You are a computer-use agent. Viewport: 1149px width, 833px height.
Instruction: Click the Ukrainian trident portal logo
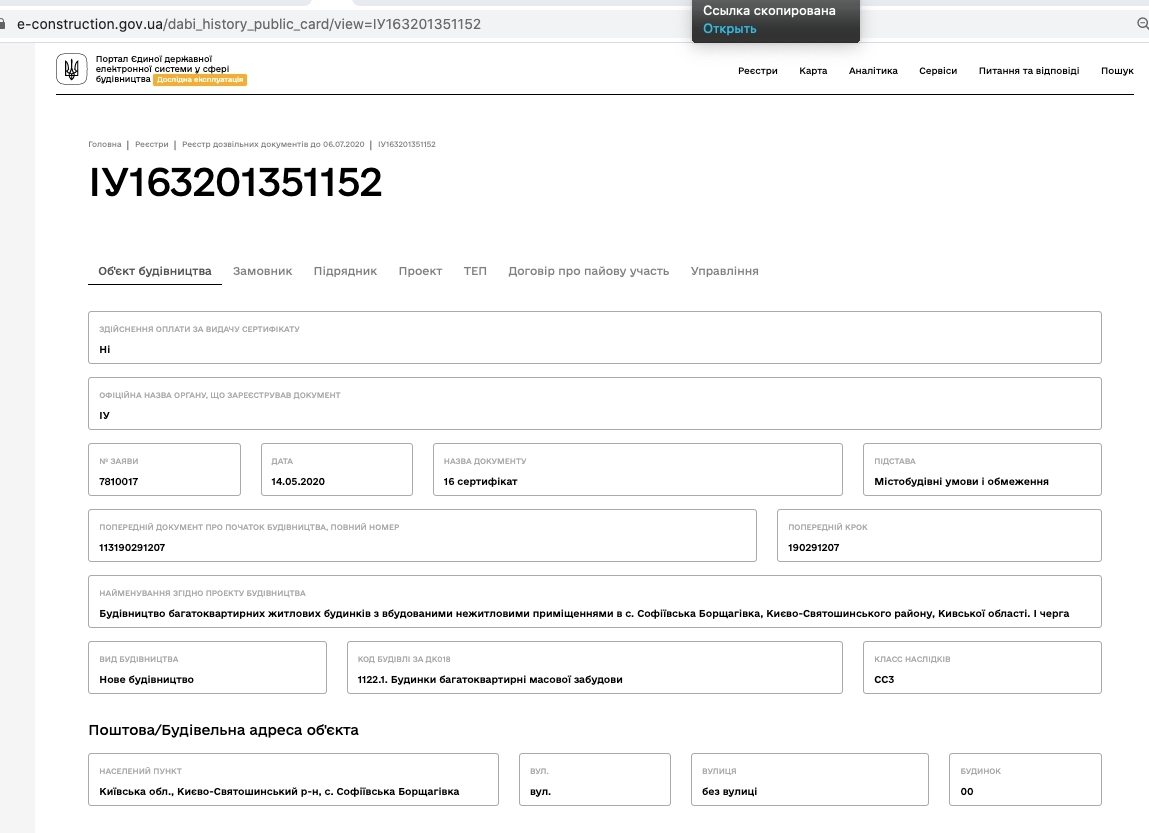coord(72,70)
